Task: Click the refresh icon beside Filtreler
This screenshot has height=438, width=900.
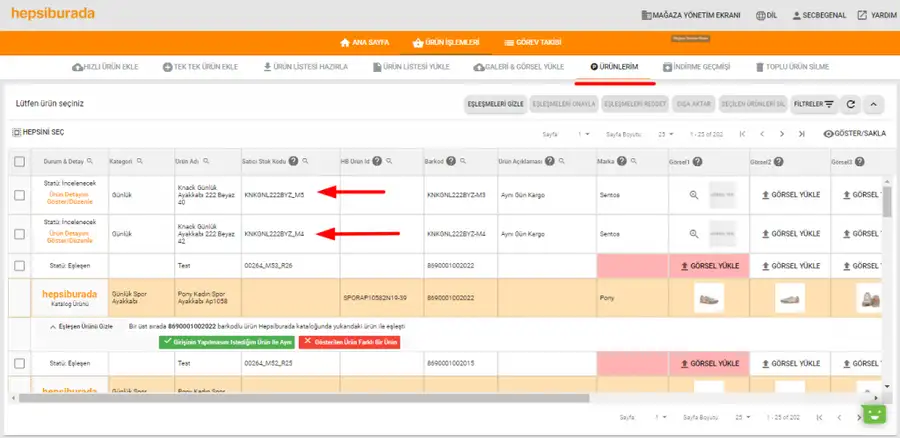Action: click(x=851, y=104)
